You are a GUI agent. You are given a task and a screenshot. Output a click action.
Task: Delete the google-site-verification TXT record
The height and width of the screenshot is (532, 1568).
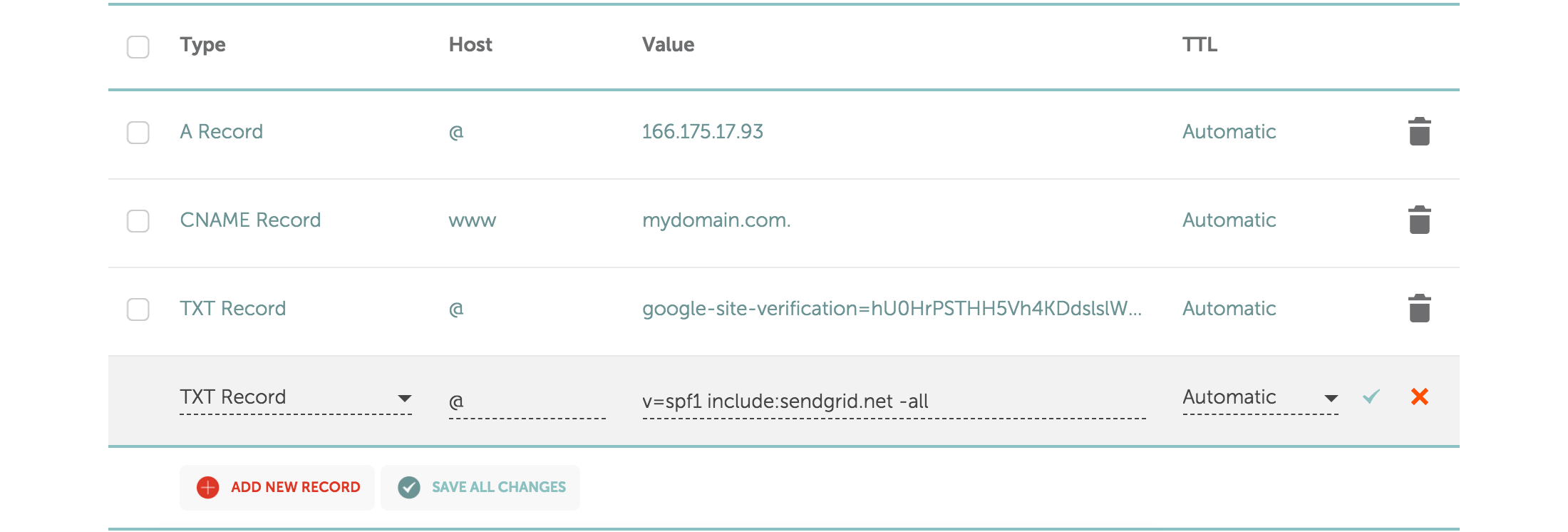click(x=1420, y=308)
